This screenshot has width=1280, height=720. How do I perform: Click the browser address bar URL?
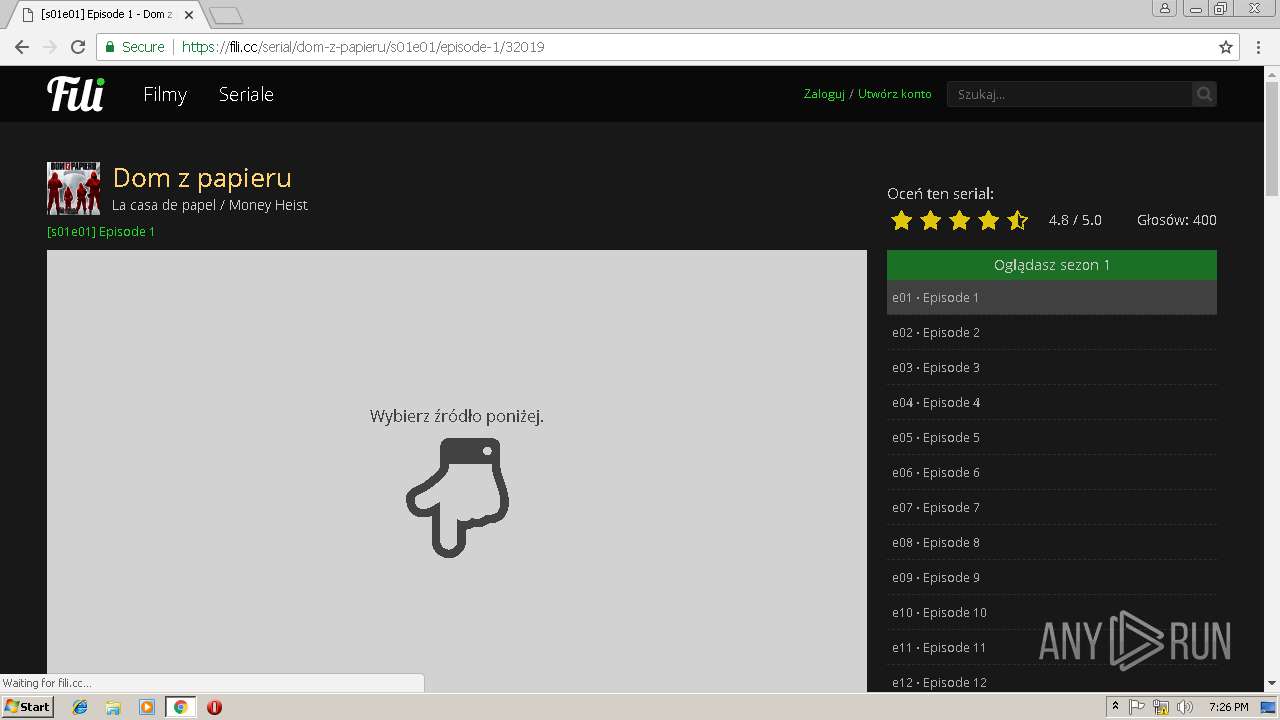pos(363,47)
